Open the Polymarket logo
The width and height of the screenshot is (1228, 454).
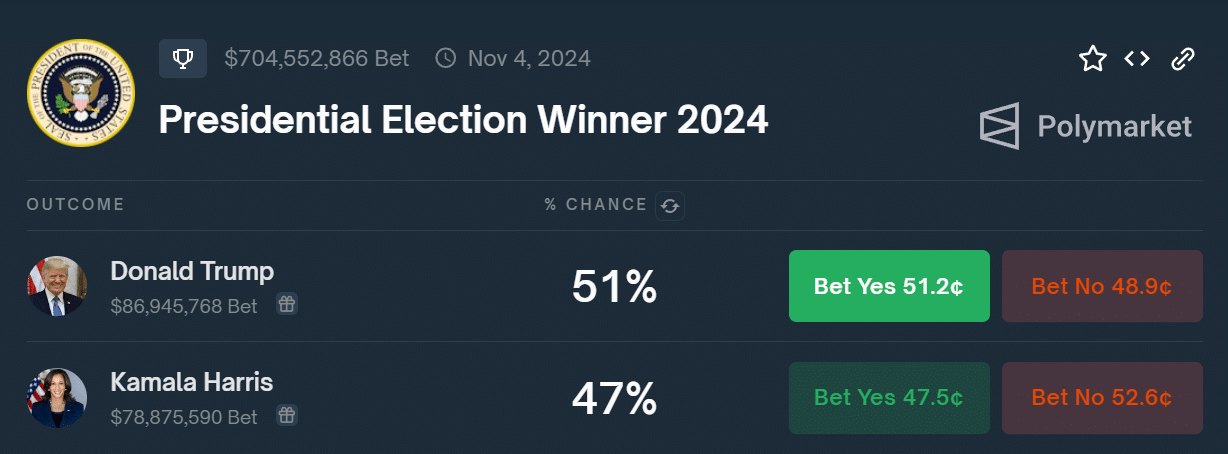1086,126
